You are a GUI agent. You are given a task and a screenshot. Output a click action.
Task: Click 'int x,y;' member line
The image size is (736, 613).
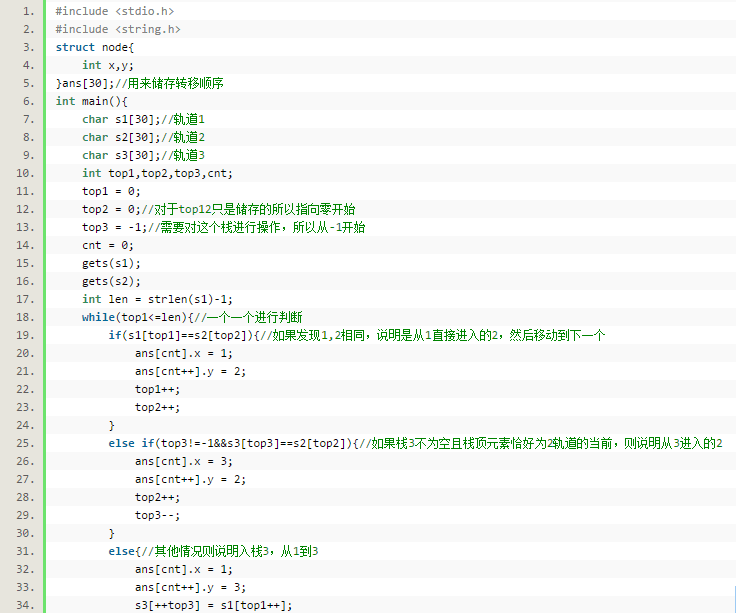[x=108, y=65]
